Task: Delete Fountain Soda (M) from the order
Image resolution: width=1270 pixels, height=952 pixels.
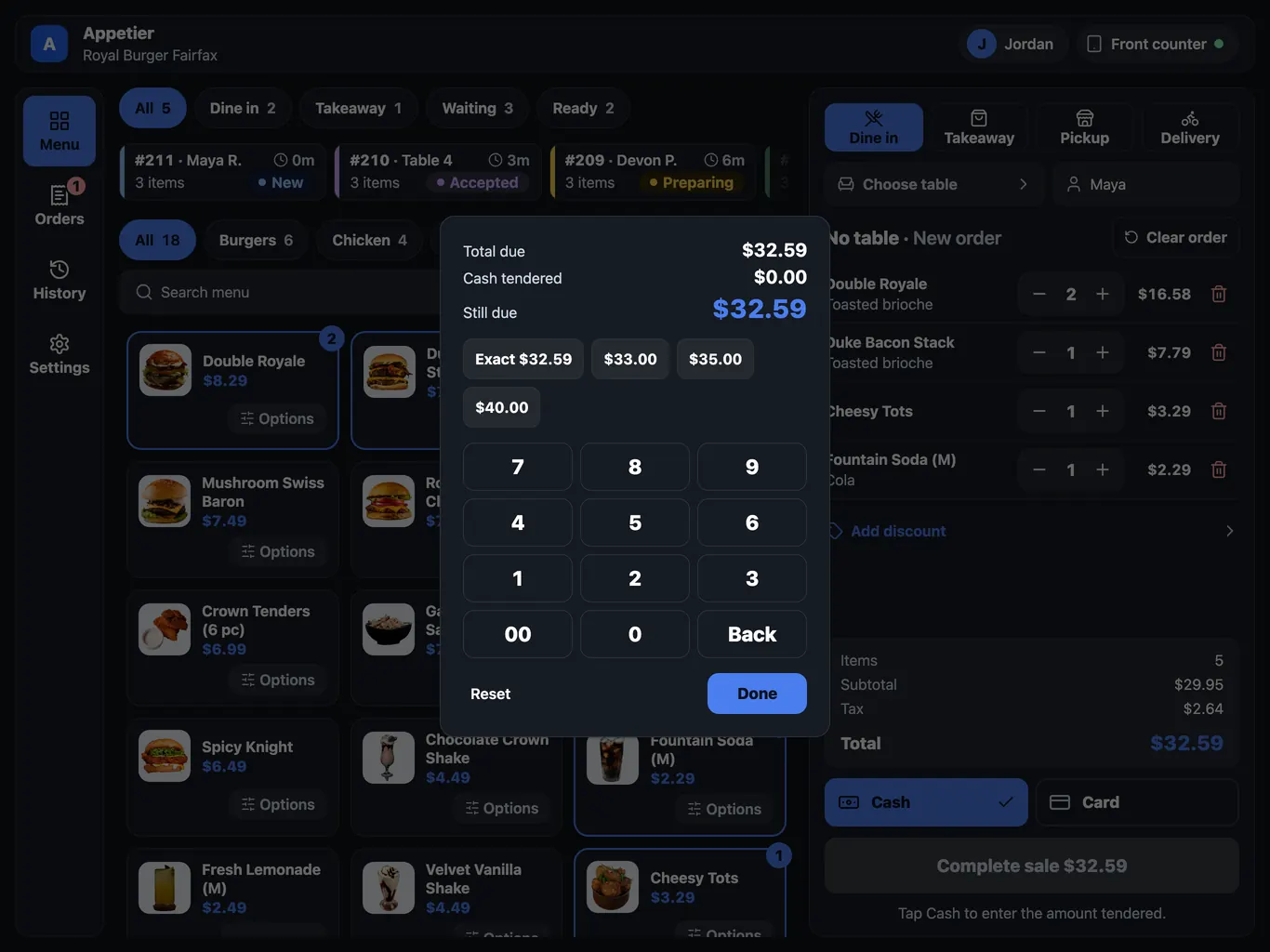Action: point(1219,469)
